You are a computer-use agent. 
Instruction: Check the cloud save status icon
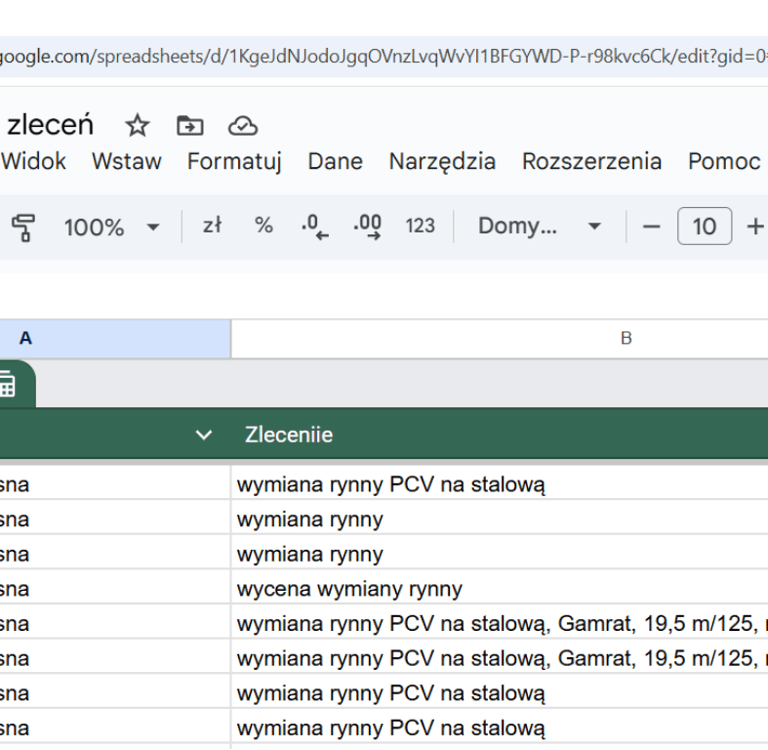pos(243,126)
